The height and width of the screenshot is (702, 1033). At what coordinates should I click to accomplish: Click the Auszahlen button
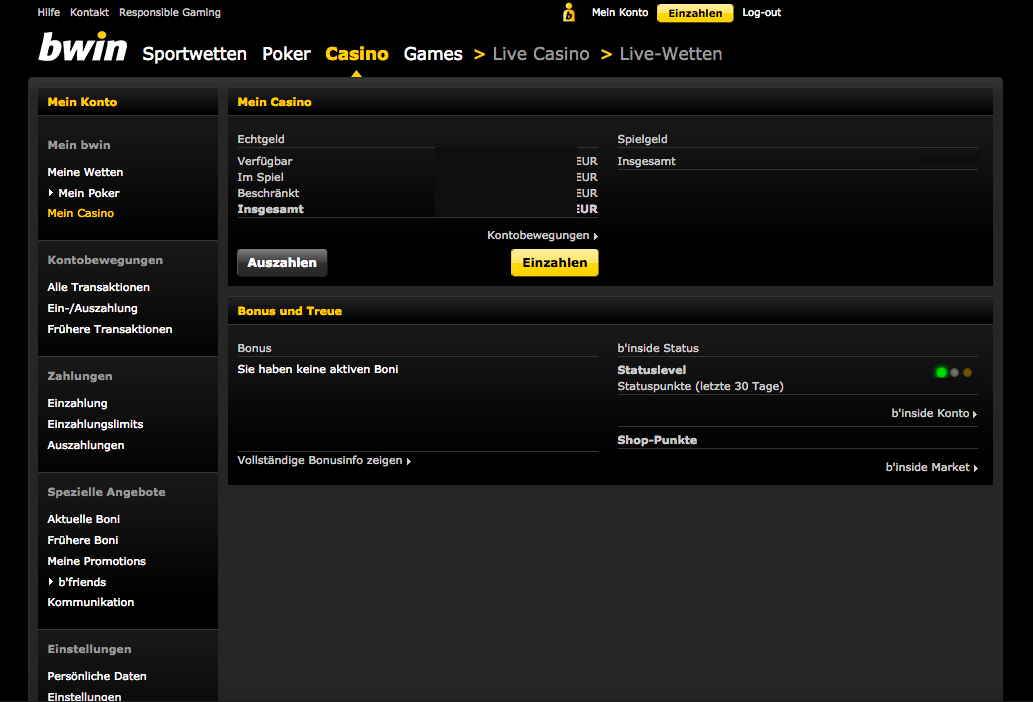[282, 263]
